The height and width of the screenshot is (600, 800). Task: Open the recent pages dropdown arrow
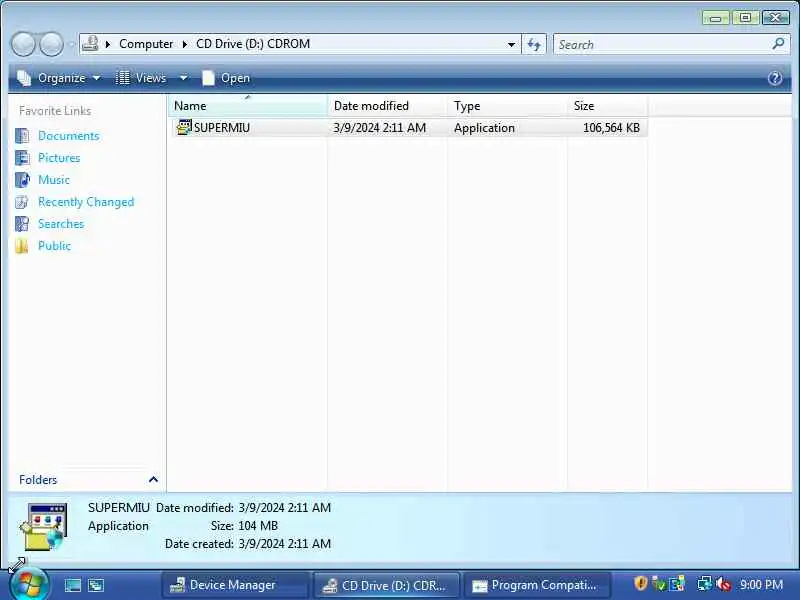click(71, 44)
